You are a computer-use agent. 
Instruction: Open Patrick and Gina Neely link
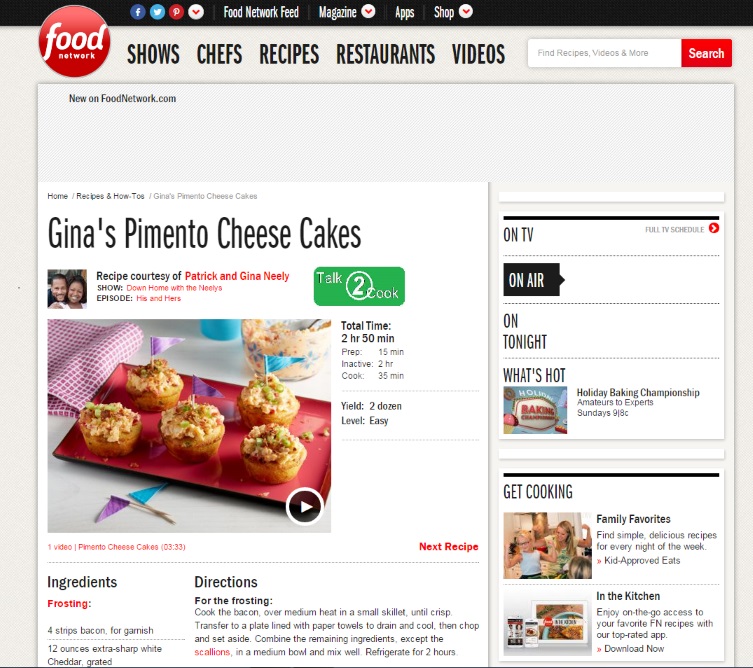point(237,276)
